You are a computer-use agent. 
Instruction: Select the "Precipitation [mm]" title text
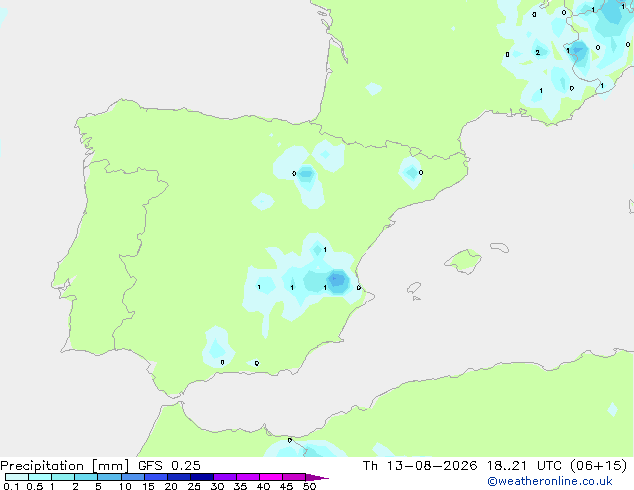[x=65, y=466]
